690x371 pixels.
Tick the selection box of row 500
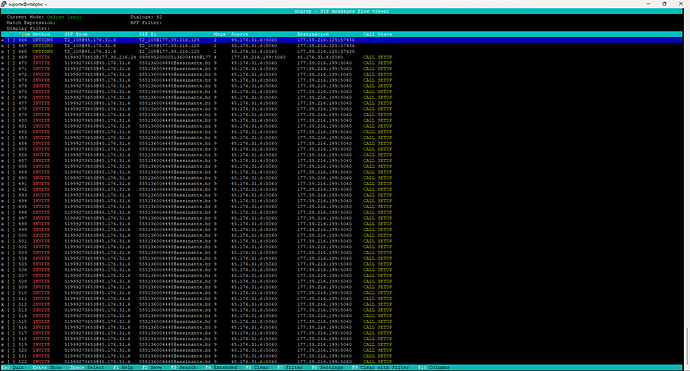pos(11,235)
